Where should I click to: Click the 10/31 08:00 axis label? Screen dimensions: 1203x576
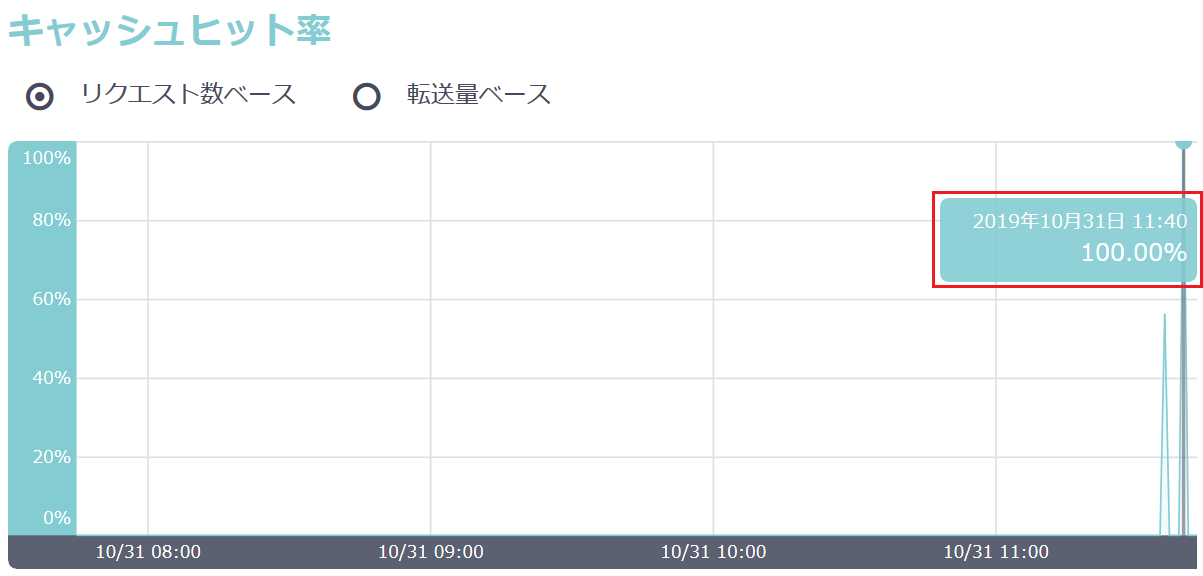(148, 551)
